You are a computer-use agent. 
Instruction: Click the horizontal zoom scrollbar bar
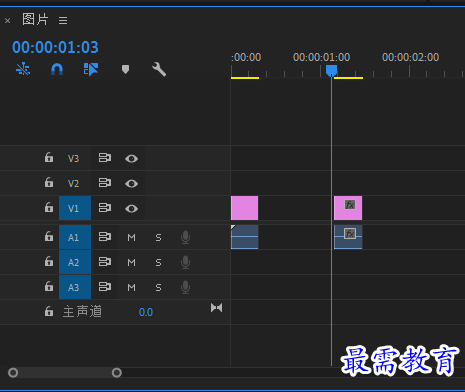pos(65,372)
